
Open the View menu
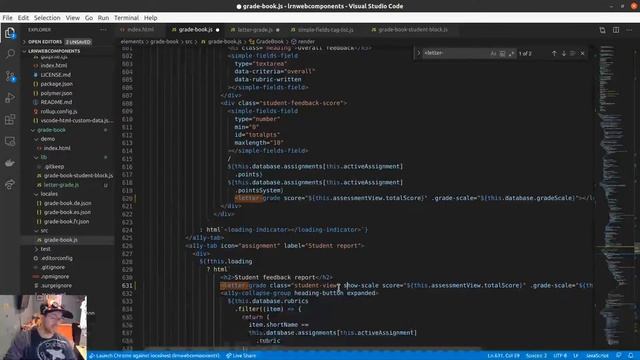73,18
